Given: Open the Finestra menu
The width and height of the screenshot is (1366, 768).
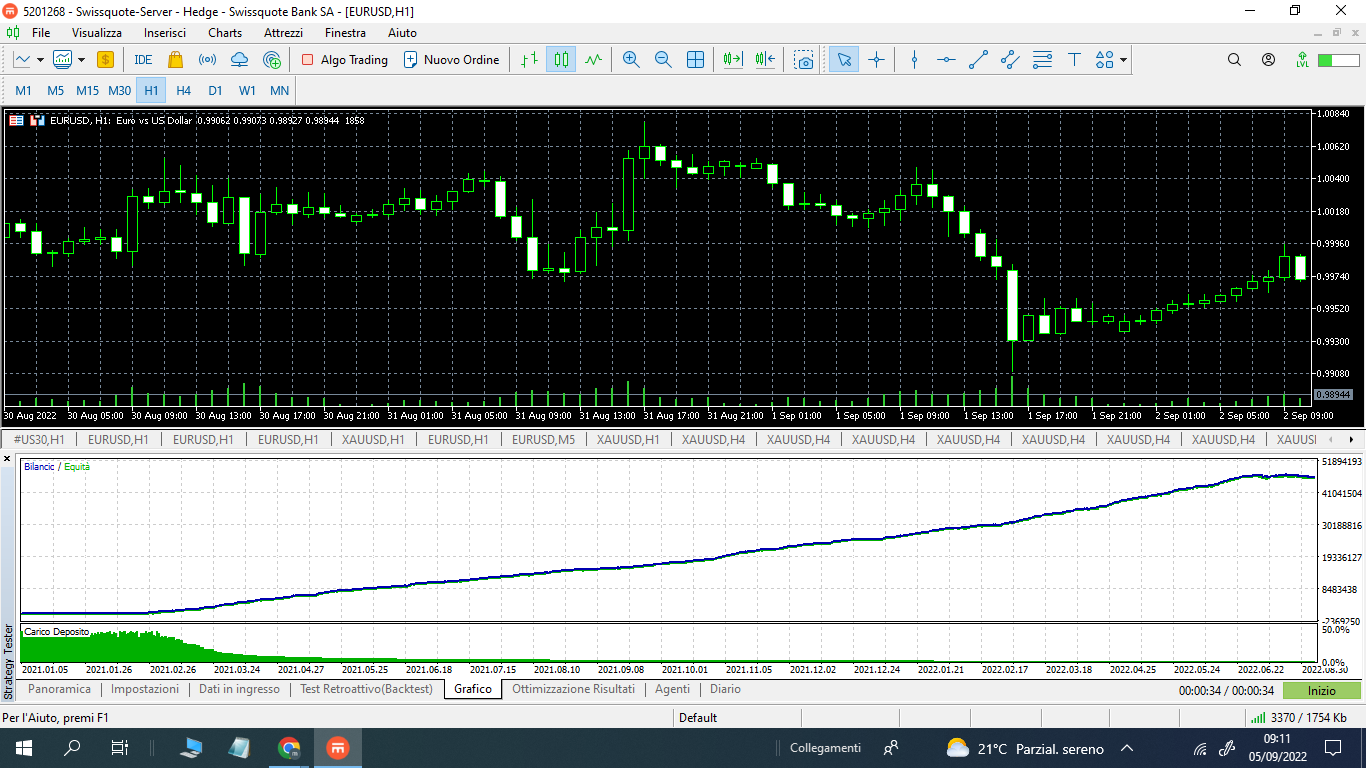Looking at the screenshot, I should coord(345,33).
